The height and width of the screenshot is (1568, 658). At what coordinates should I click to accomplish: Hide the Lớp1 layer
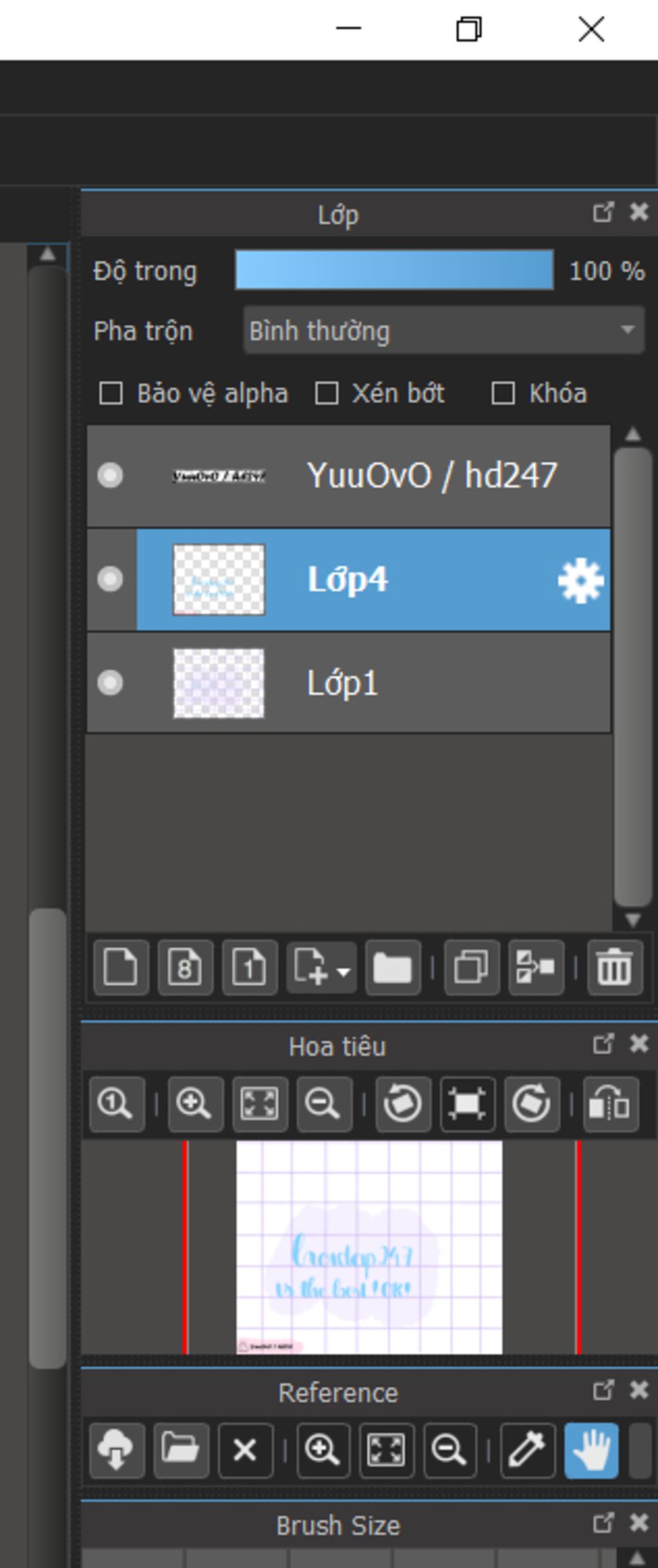tap(110, 683)
